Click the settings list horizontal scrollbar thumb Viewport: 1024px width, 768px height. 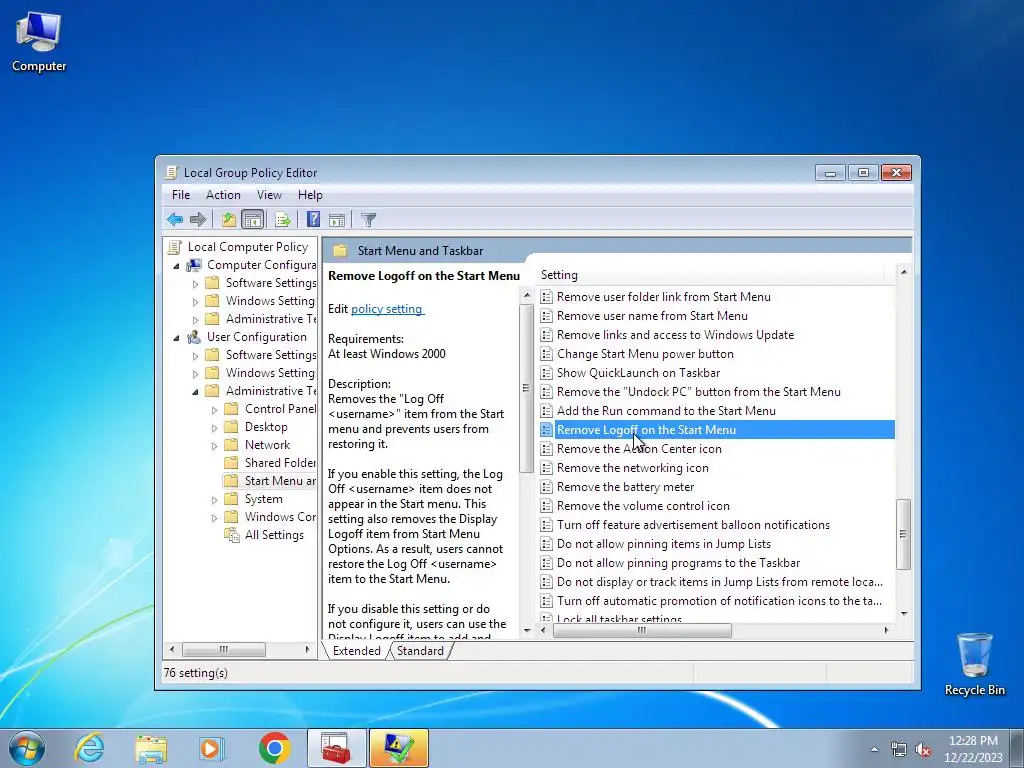tap(642, 630)
